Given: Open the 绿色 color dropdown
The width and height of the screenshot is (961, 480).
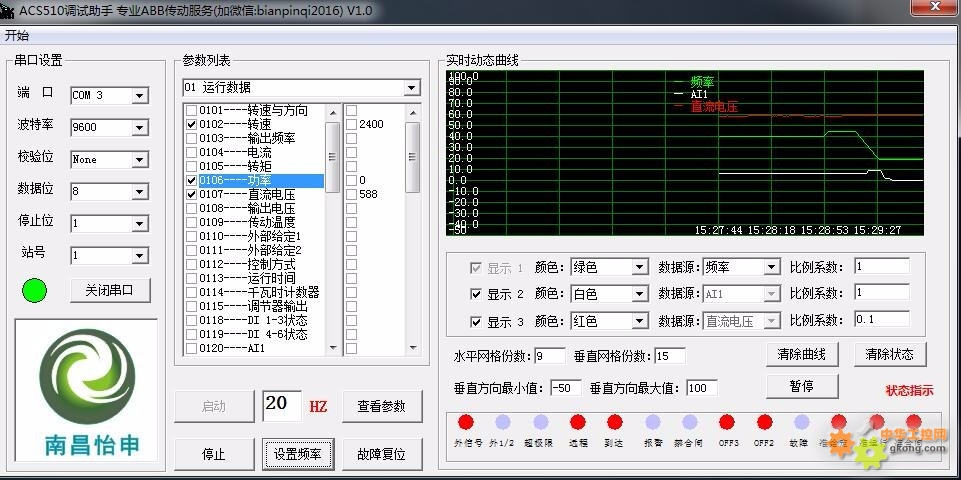Looking at the screenshot, I should [639, 267].
